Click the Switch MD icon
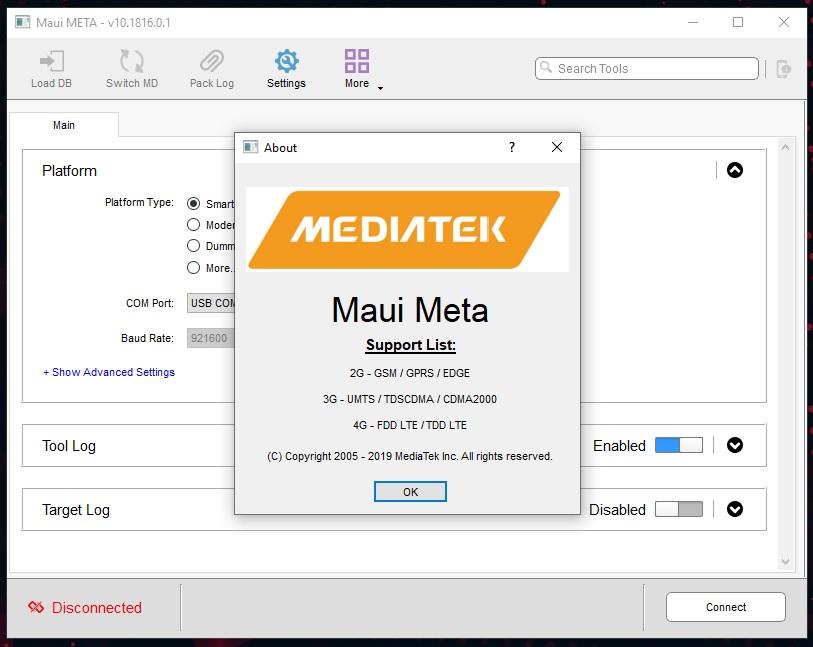The height and width of the screenshot is (647, 813). (132, 62)
